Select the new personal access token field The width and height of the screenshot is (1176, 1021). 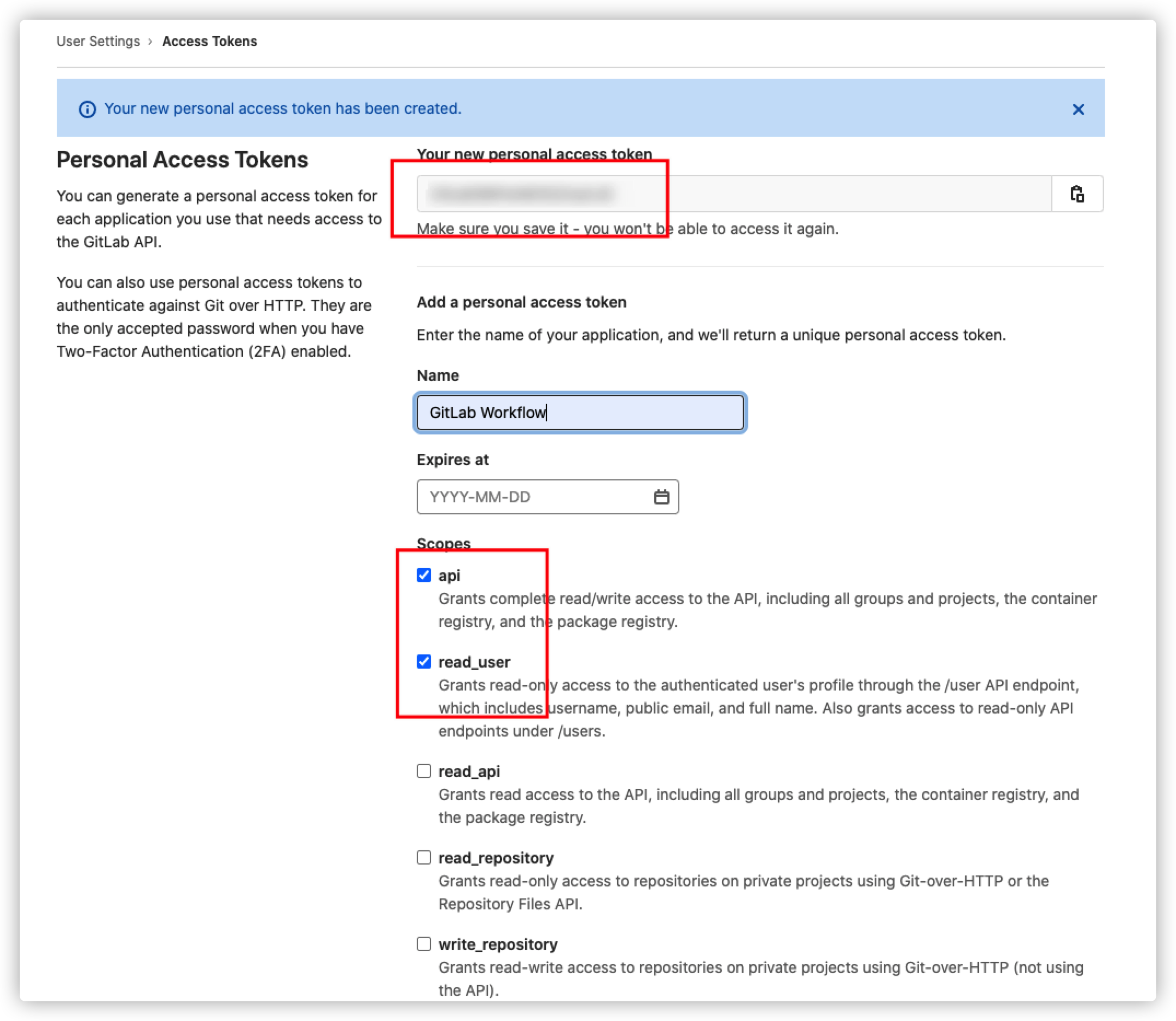(734, 194)
